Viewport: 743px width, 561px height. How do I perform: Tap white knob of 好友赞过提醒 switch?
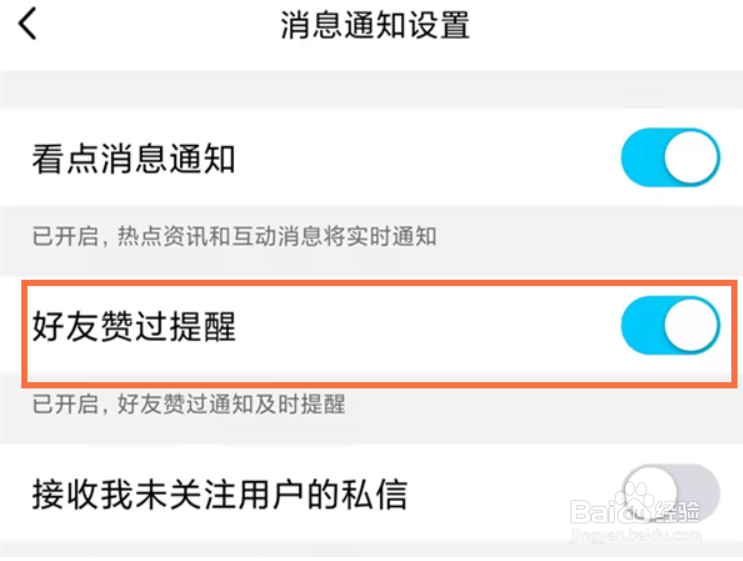tap(691, 326)
